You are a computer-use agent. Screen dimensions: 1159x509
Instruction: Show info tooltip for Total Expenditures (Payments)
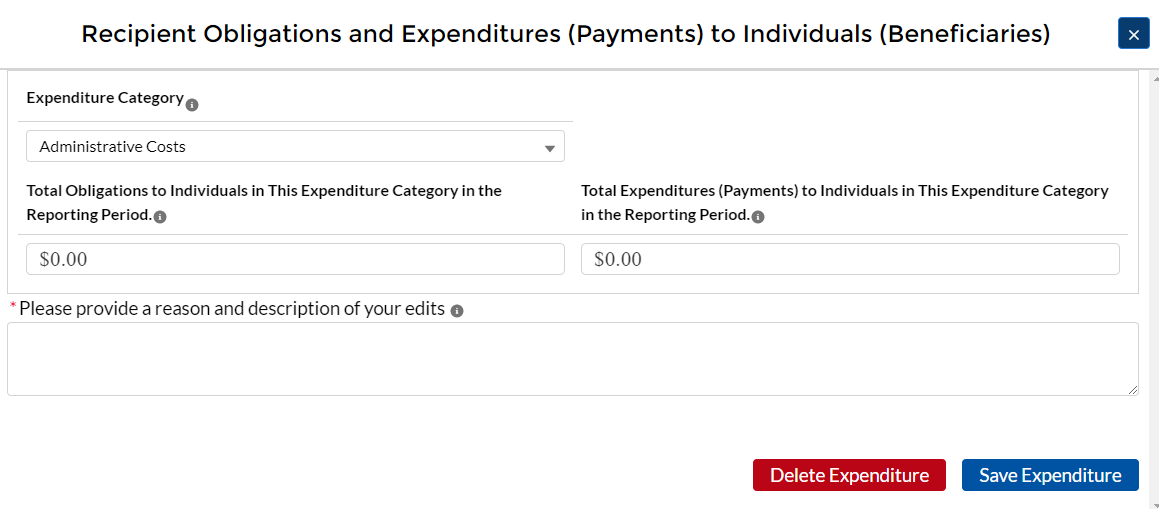coord(758,217)
